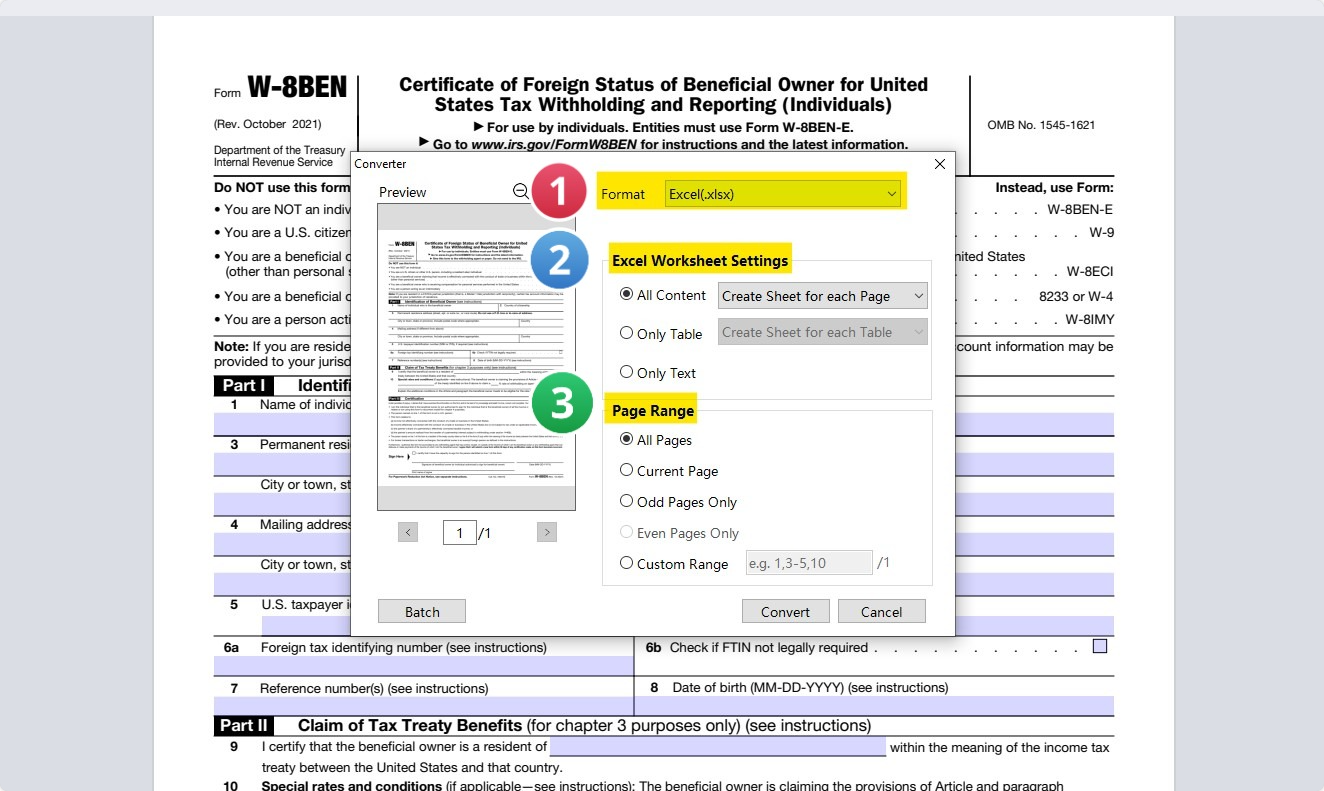Click the 'Part I' section label
Viewport: 1324px width, 791px height.
point(244,385)
